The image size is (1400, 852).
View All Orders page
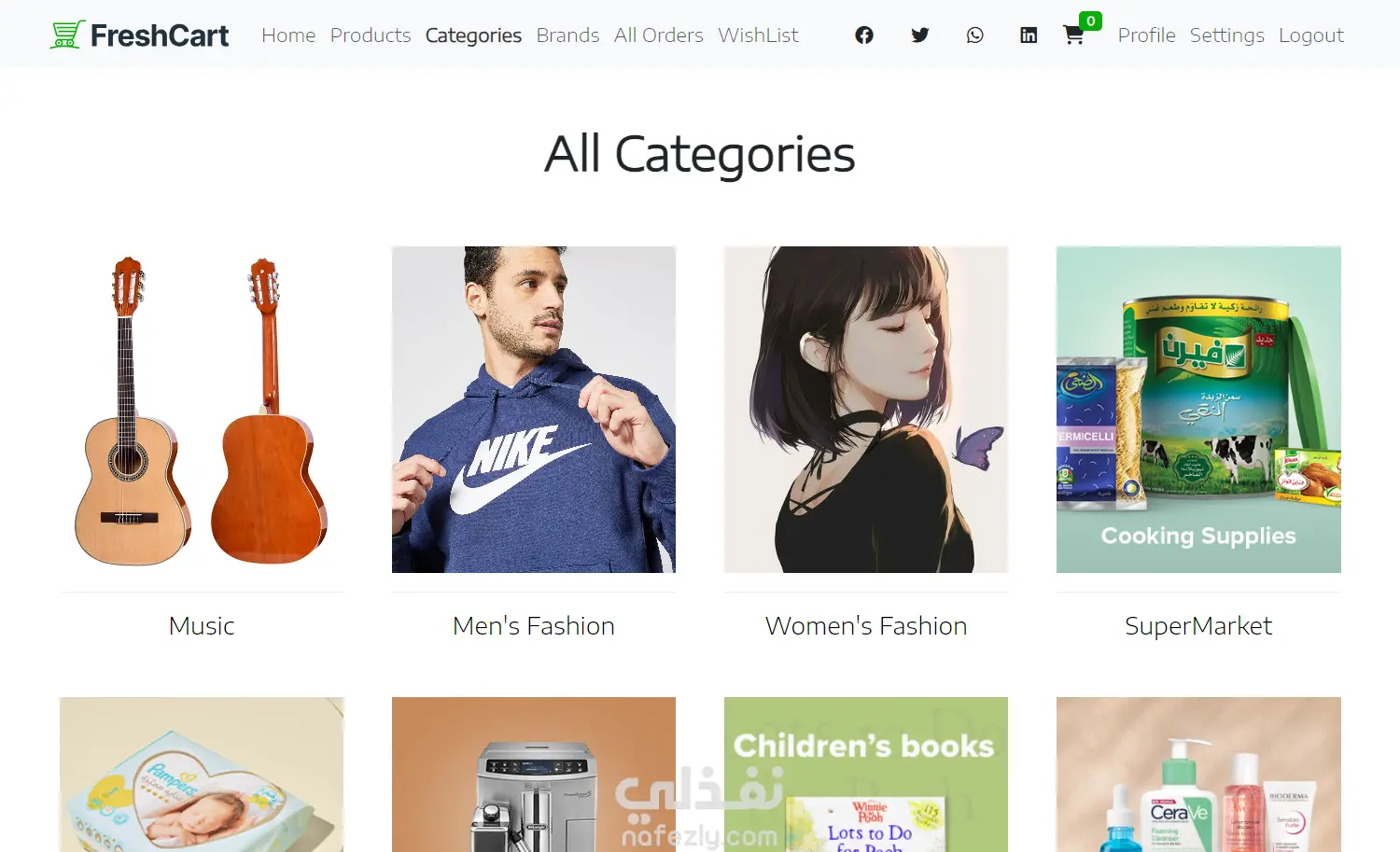click(659, 35)
